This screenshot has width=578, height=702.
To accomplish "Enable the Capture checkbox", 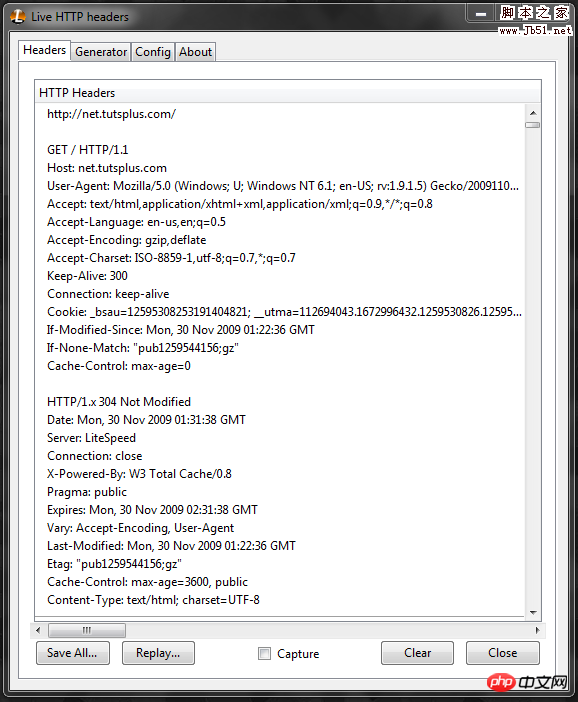I will [264, 654].
